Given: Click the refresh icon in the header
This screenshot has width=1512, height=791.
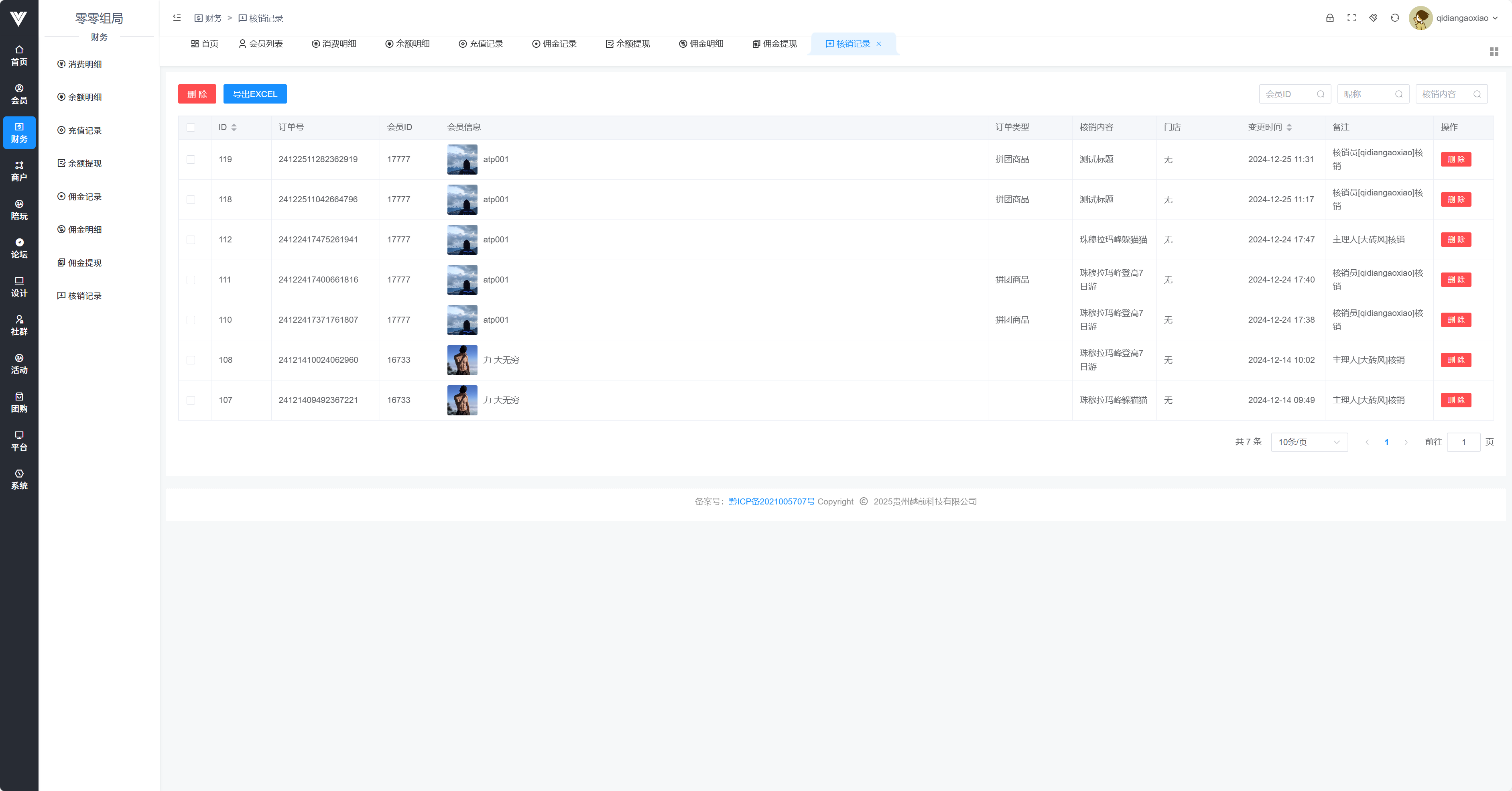Looking at the screenshot, I should [1394, 18].
